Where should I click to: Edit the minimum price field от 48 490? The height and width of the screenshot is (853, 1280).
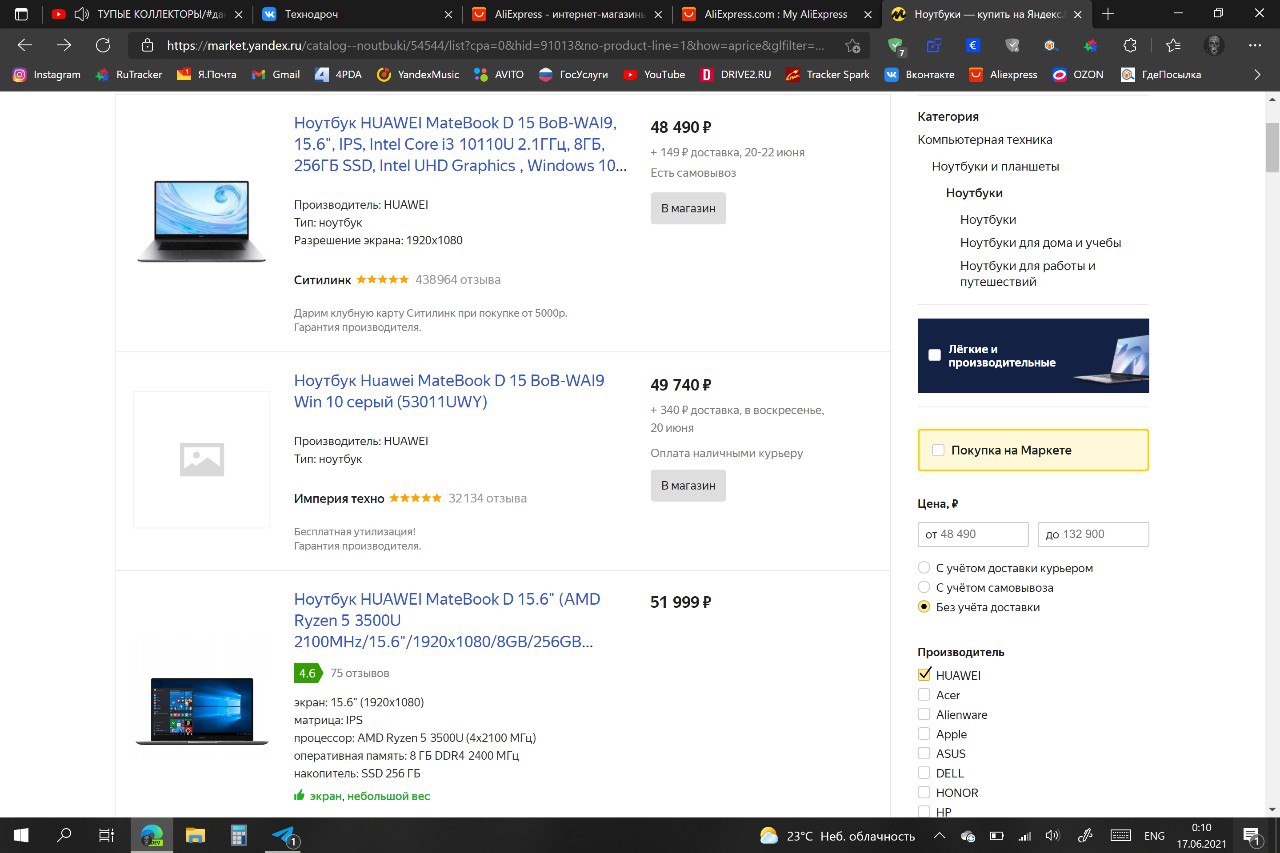pos(973,534)
